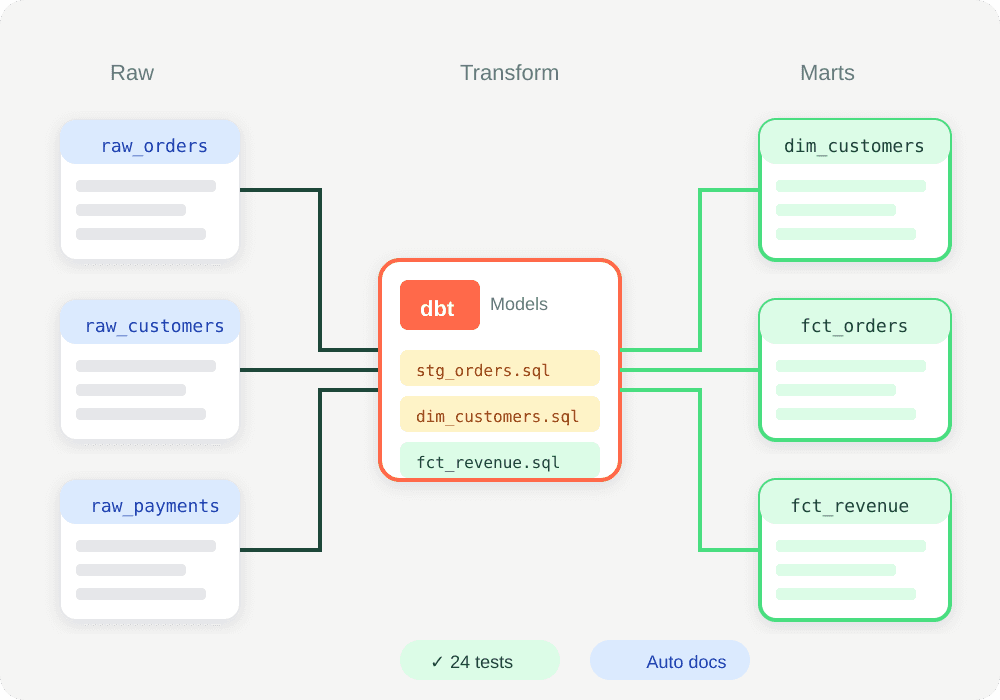Click the Transform column heading
Image resolution: width=1000 pixels, height=700 pixels.
click(x=510, y=73)
